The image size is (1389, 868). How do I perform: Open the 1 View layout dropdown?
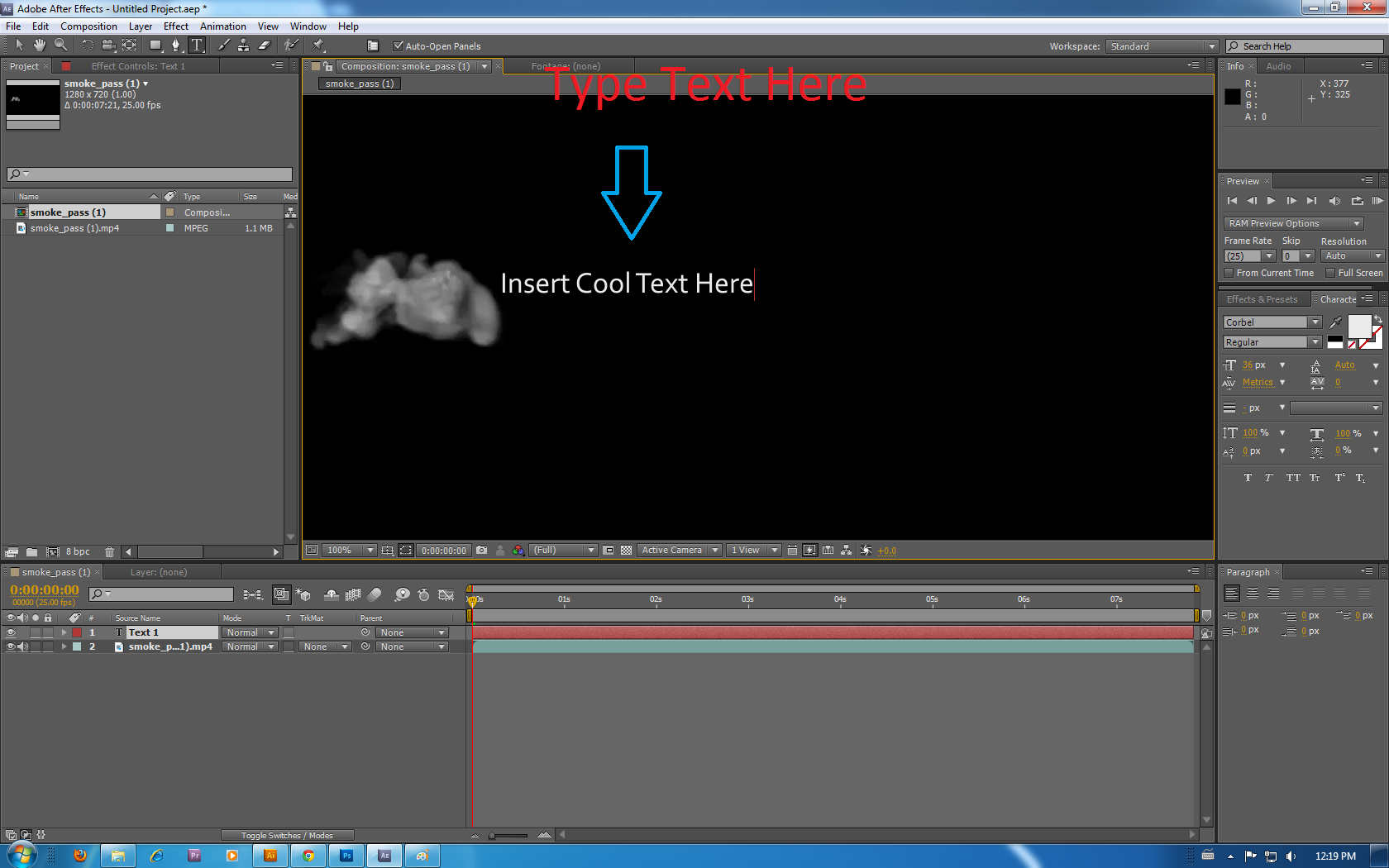753,550
